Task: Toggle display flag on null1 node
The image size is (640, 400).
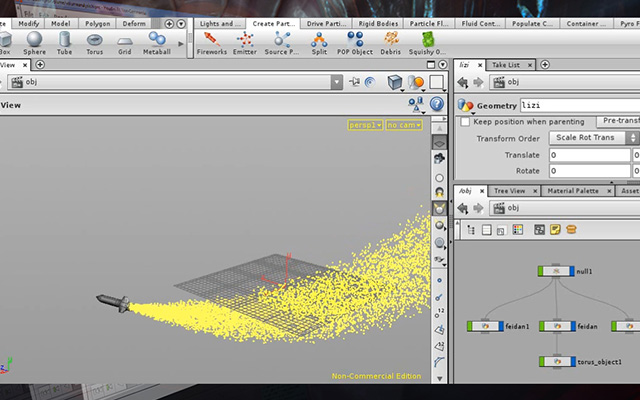Action: click(x=572, y=271)
